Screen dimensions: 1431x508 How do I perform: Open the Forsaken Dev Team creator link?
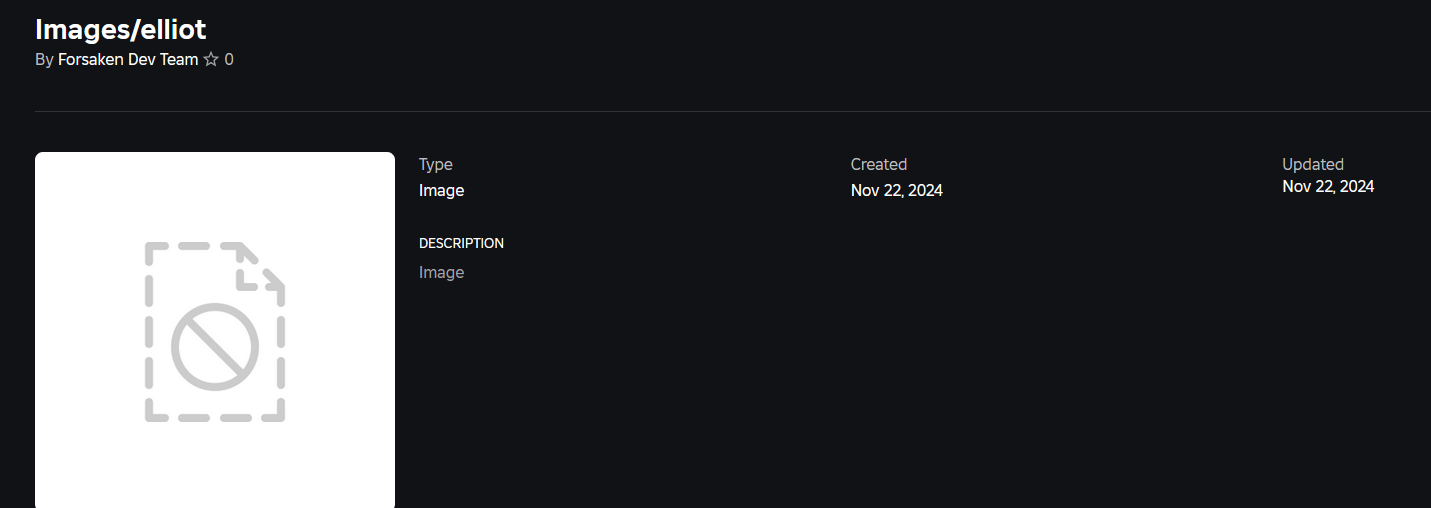tap(128, 60)
